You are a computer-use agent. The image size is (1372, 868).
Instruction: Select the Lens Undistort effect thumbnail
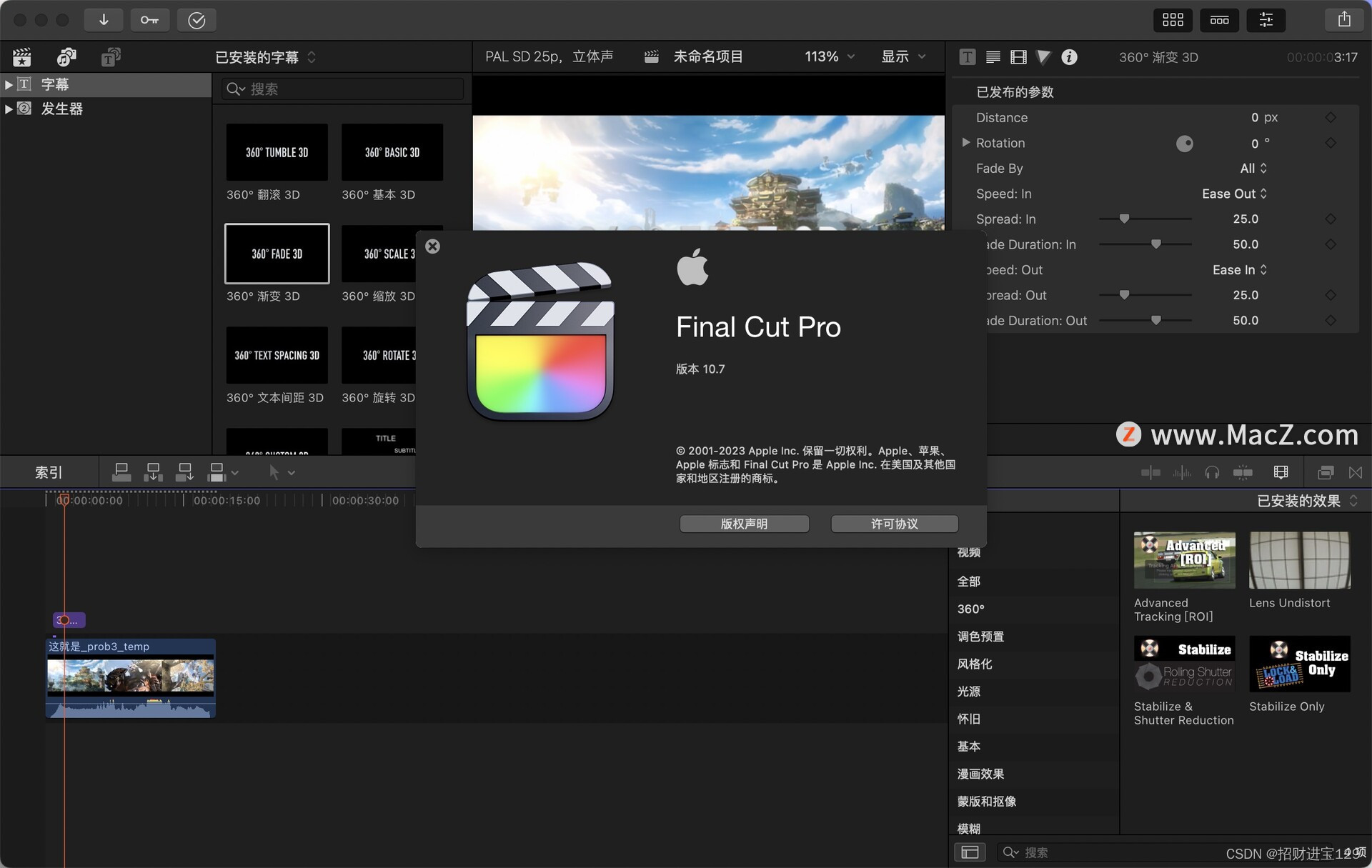click(x=1300, y=560)
